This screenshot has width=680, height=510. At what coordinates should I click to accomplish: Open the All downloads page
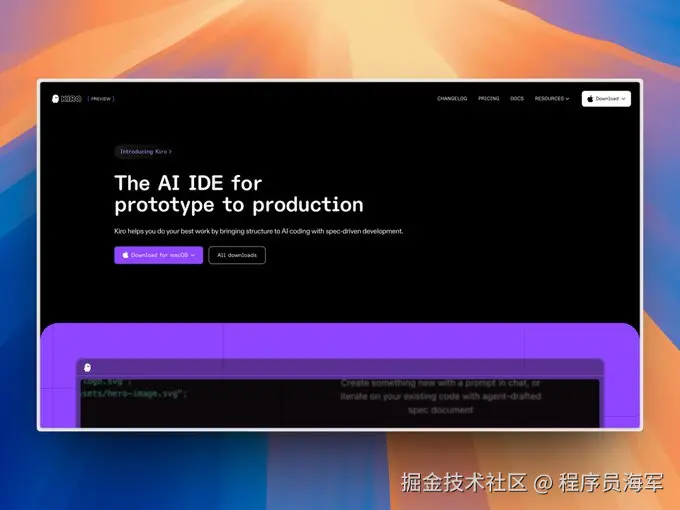[x=237, y=255]
